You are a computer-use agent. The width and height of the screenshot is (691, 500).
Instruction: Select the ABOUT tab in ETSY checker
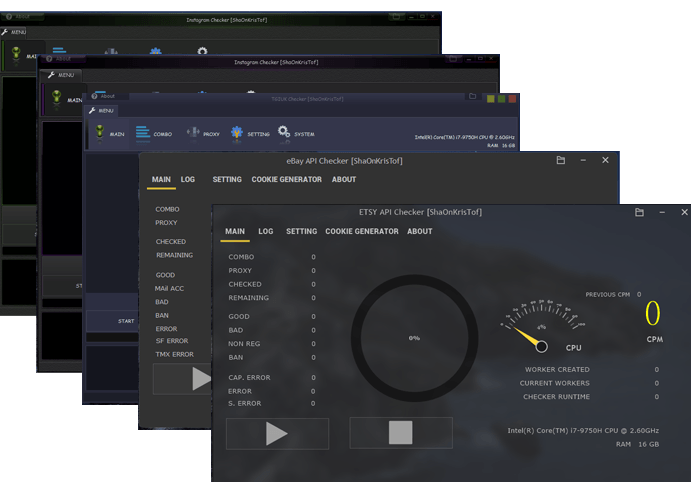click(420, 231)
